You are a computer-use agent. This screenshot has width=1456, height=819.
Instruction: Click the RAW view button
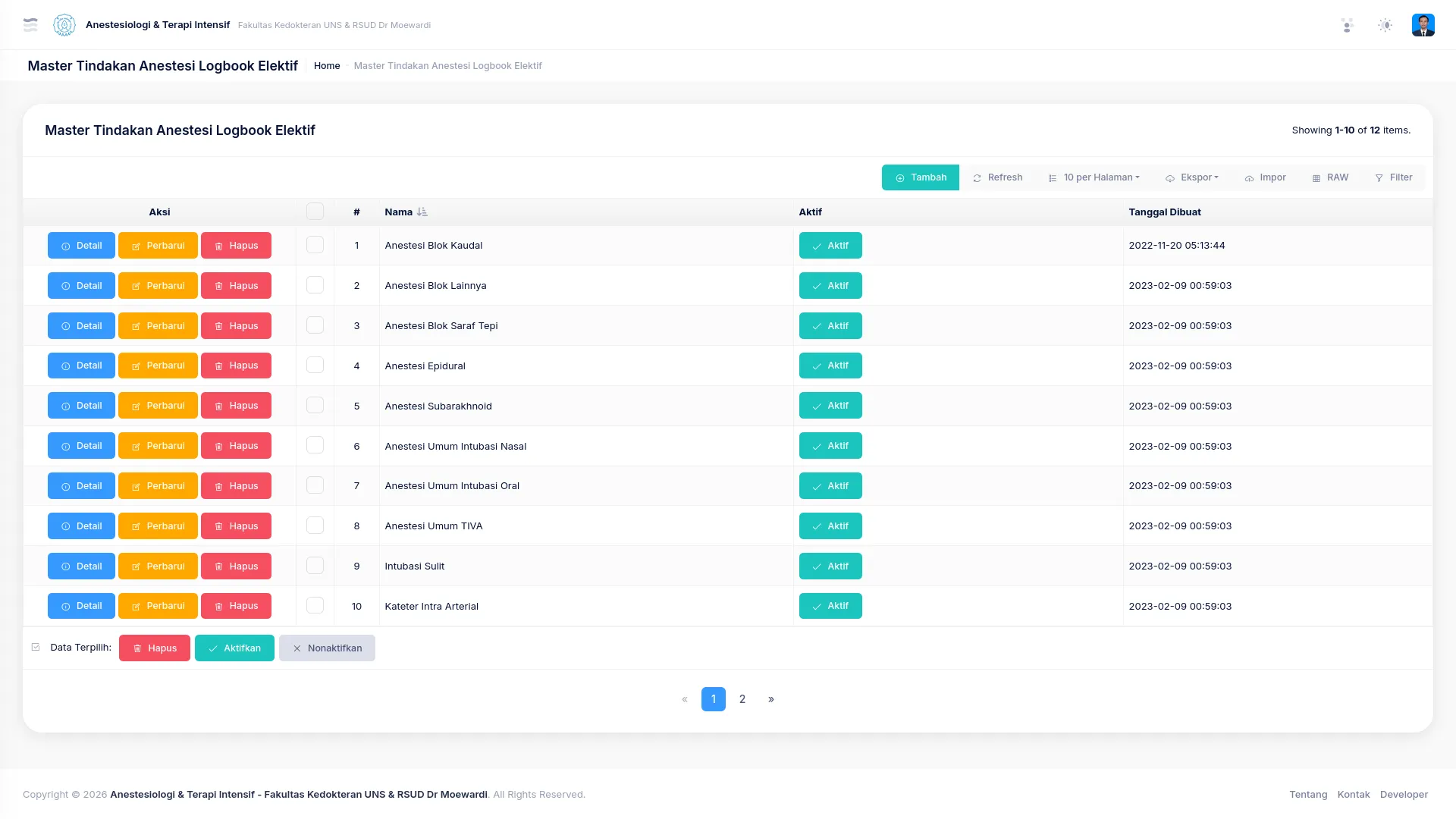coord(1330,177)
